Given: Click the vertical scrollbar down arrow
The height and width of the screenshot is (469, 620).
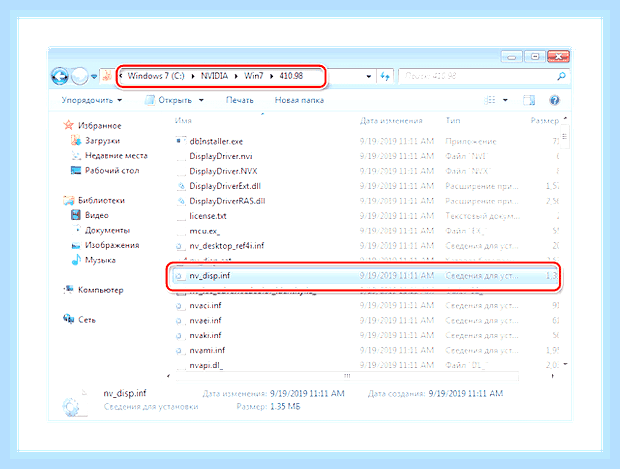Looking at the screenshot, I should pyautogui.click(x=565, y=364).
